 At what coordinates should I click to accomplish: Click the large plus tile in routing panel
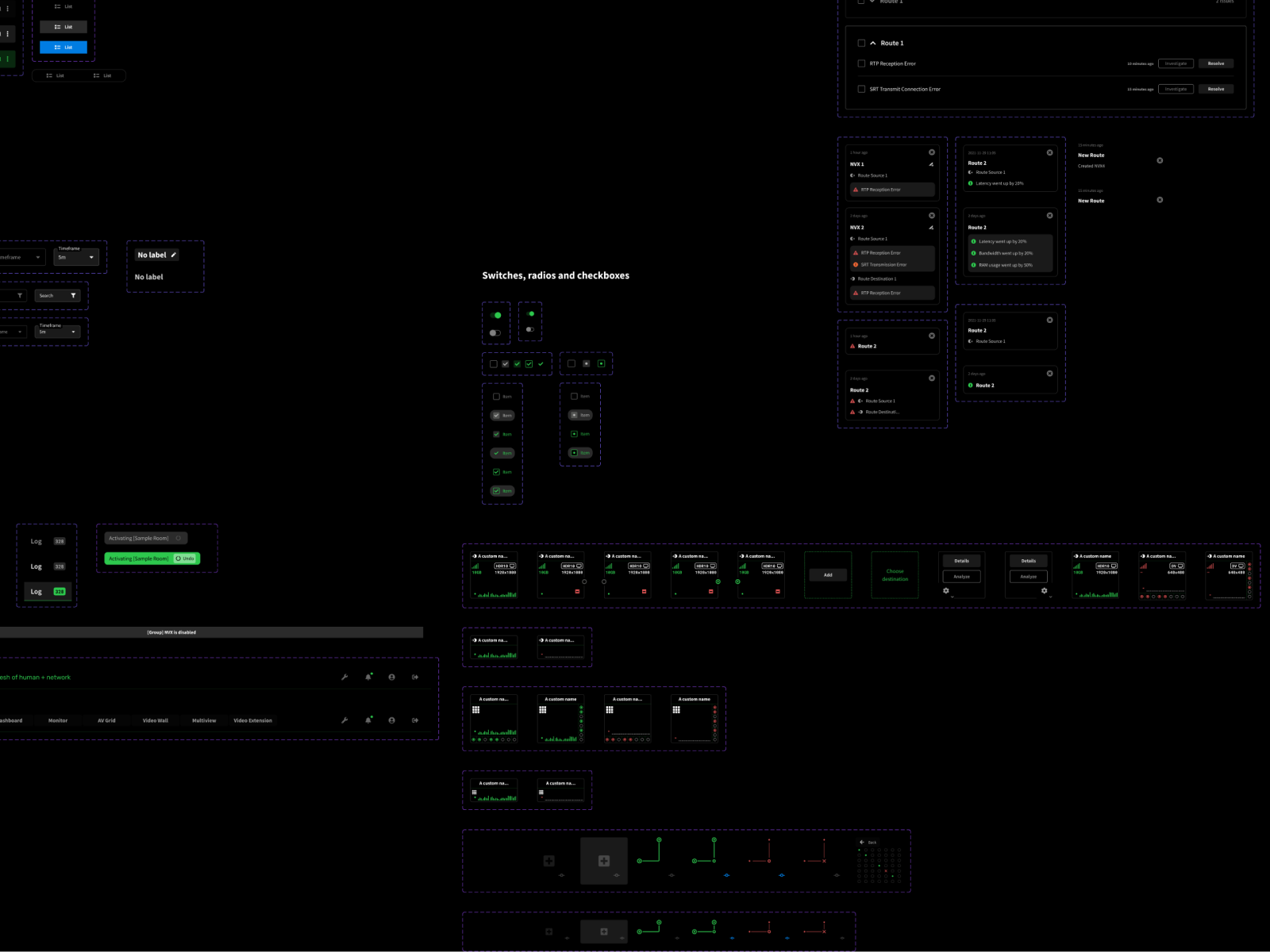[604, 861]
